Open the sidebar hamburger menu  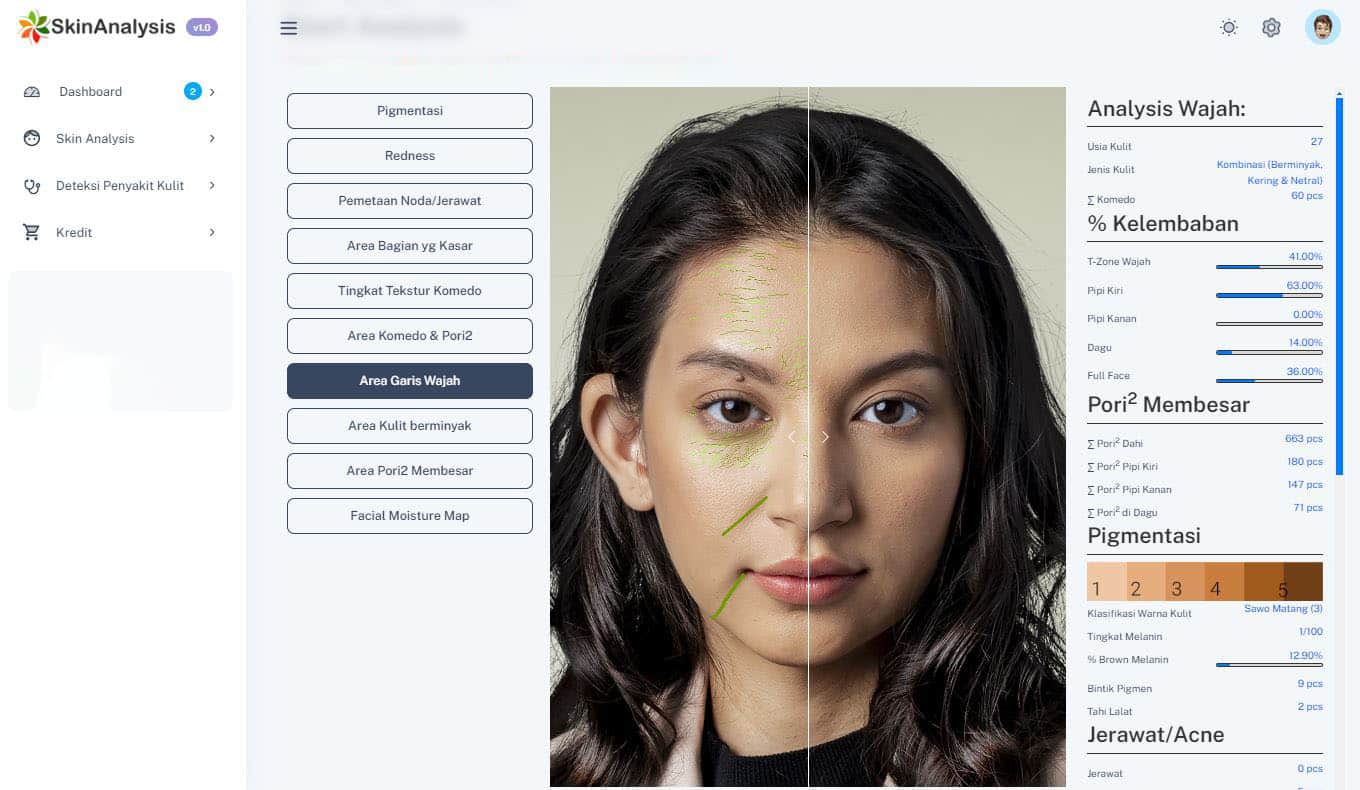(289, 27)
